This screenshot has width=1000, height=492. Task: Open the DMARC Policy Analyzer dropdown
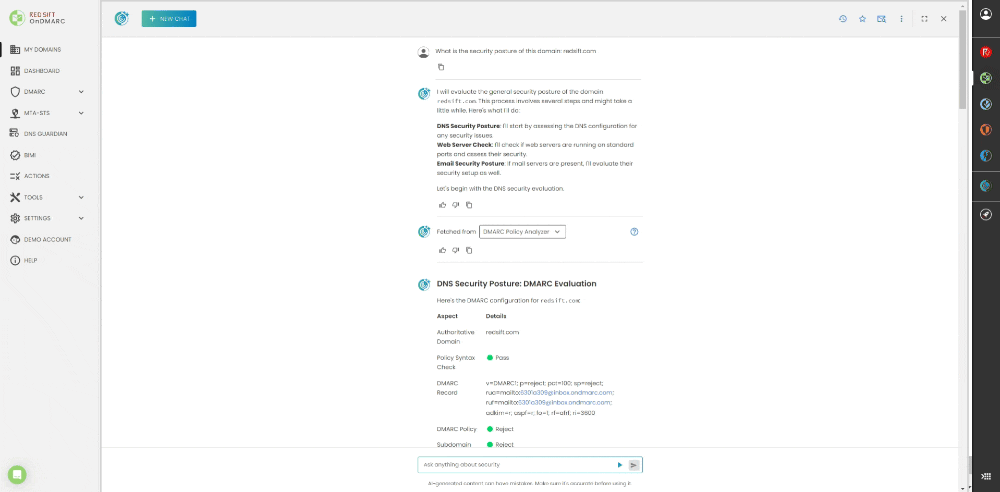pyautogui.click(x=522, y=232)
